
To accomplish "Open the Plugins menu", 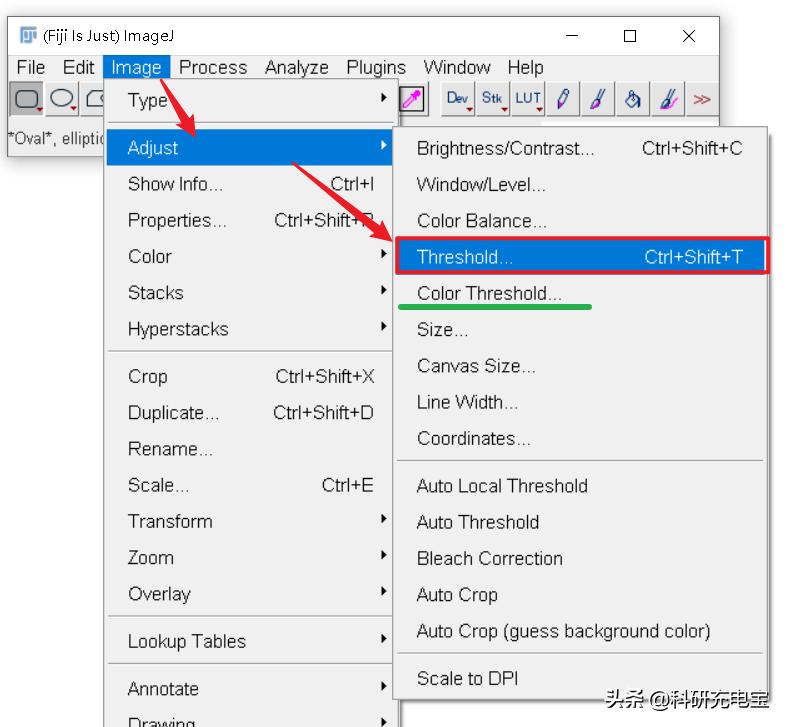I will tap(376, 67).
